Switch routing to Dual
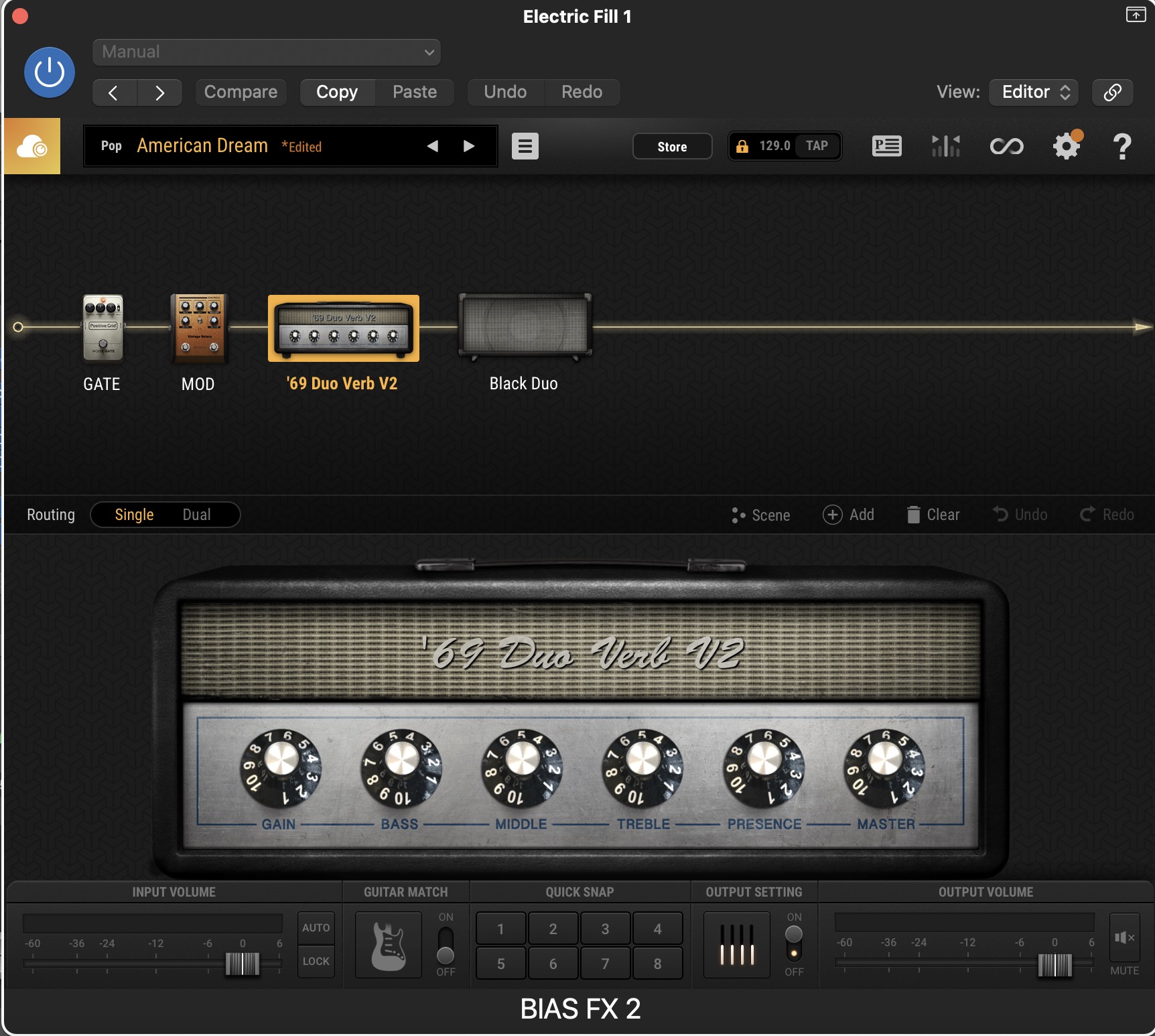 tap(197, 515)
